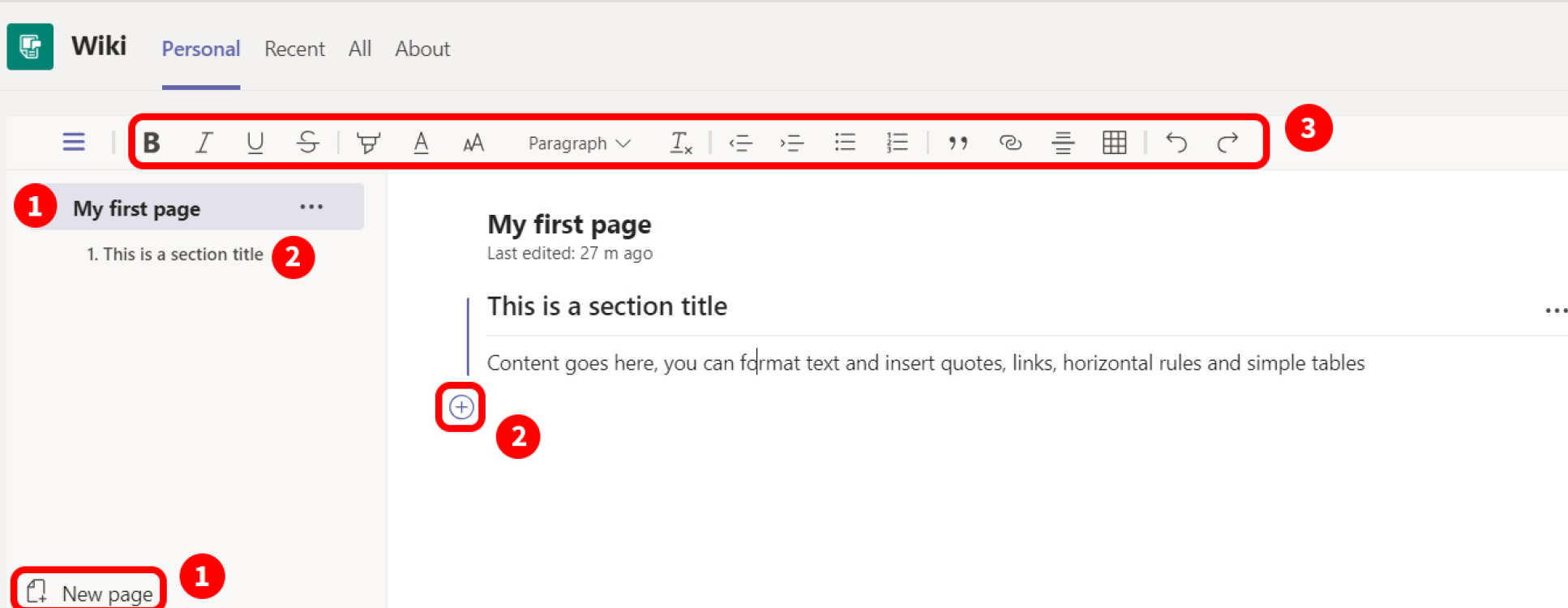1568x608 pixels.
Task: Undo the last edit
Action: pyautogui.click(x=1176, y=143)
